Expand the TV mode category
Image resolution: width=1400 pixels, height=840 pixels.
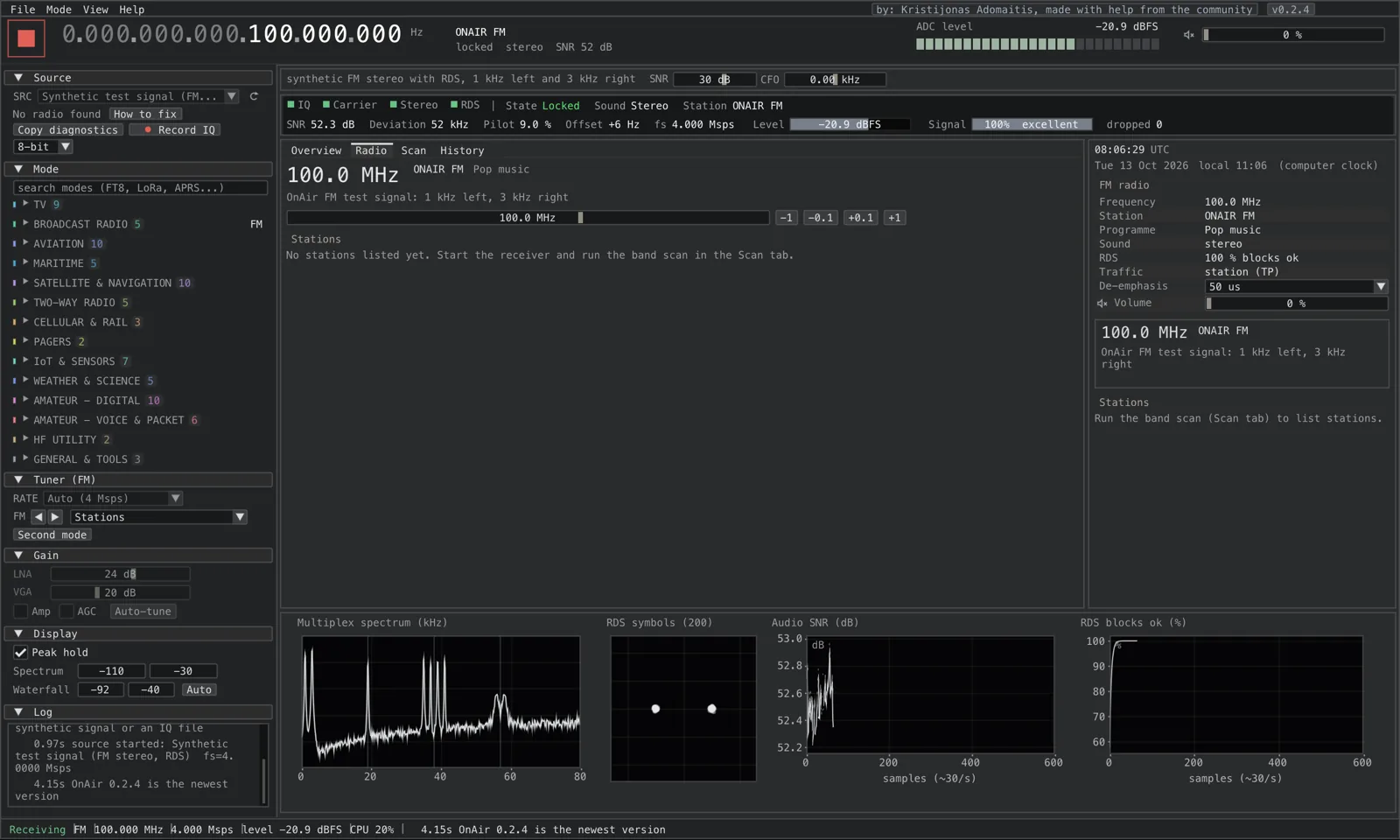(25, 204)
